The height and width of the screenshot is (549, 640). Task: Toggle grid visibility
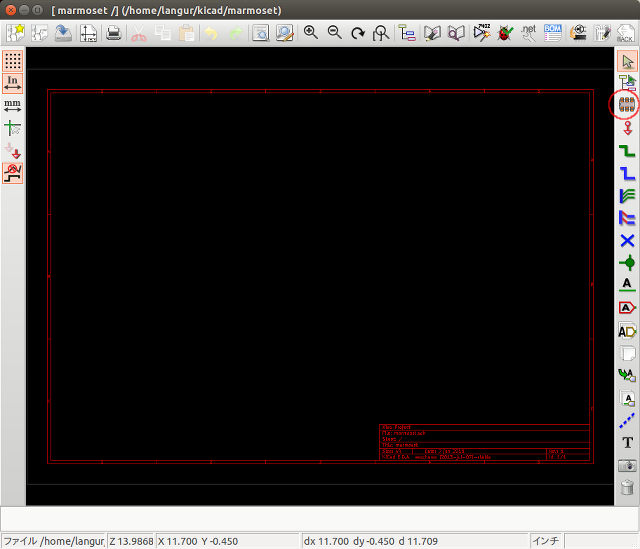[13, 61]
